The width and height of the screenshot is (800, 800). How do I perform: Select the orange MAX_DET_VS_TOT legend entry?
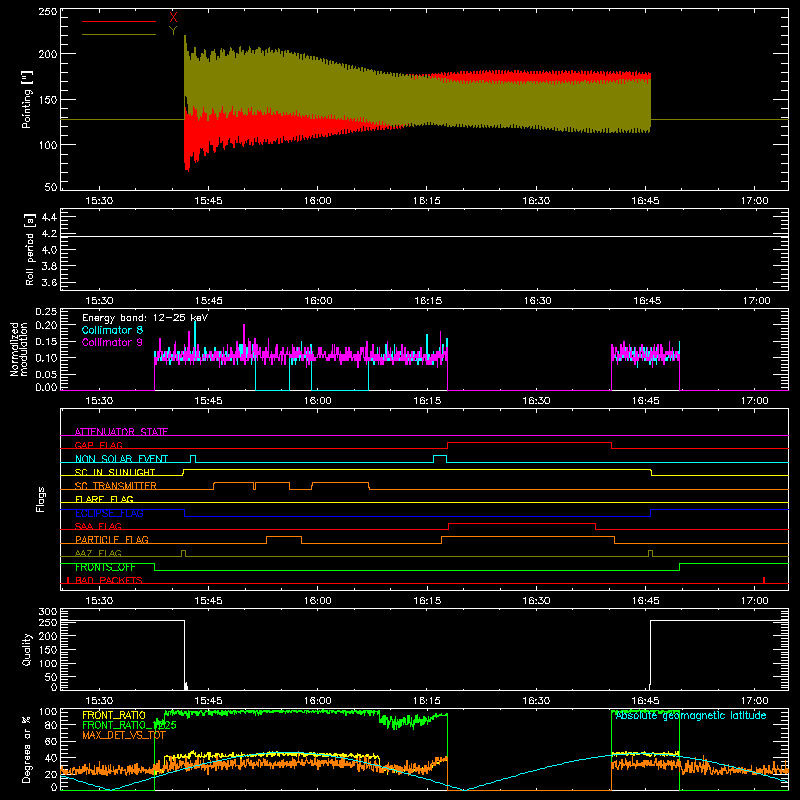124,735
